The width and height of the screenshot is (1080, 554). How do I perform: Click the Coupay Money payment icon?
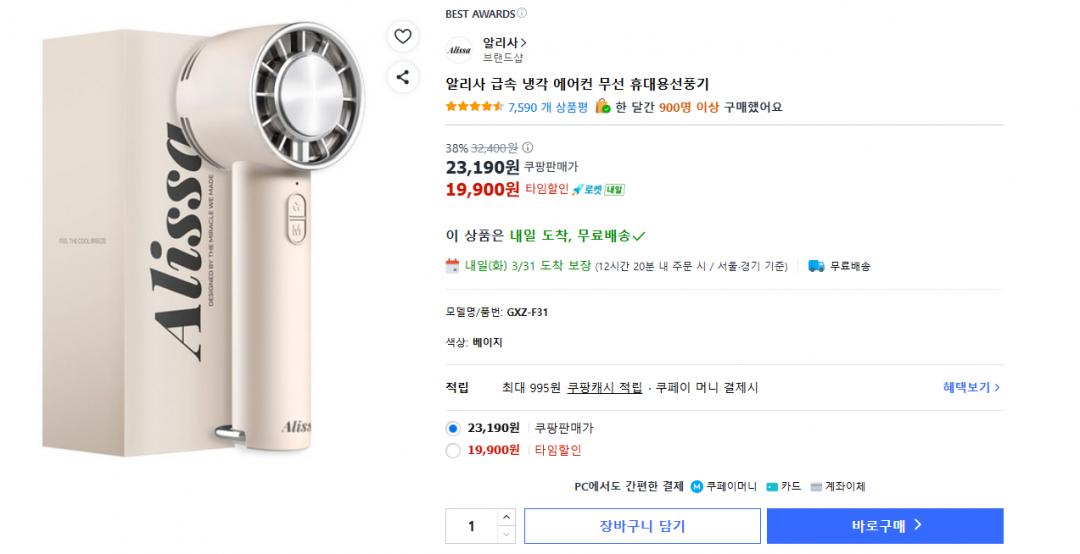(696, 487)
